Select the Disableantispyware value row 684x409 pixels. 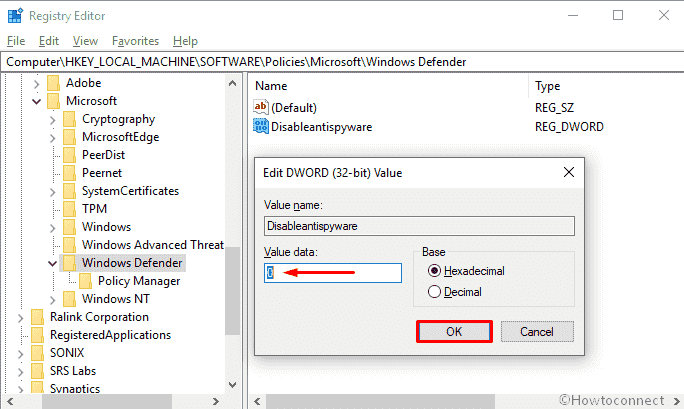coord(321,126)
